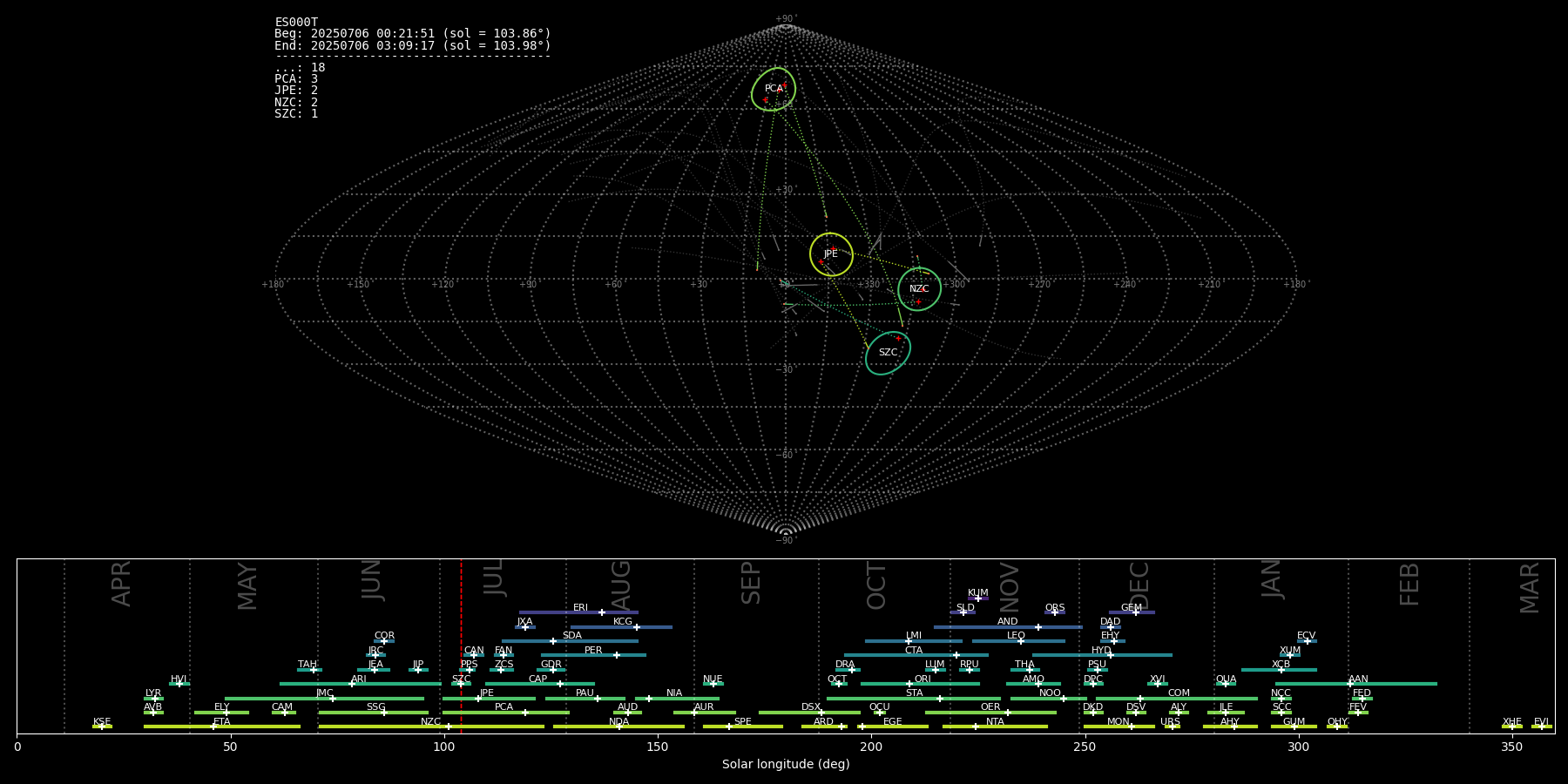This screenshot has width=1568, height=784.
Task: Click the LYR shower label in the timeline
Action: click(153, 693)
